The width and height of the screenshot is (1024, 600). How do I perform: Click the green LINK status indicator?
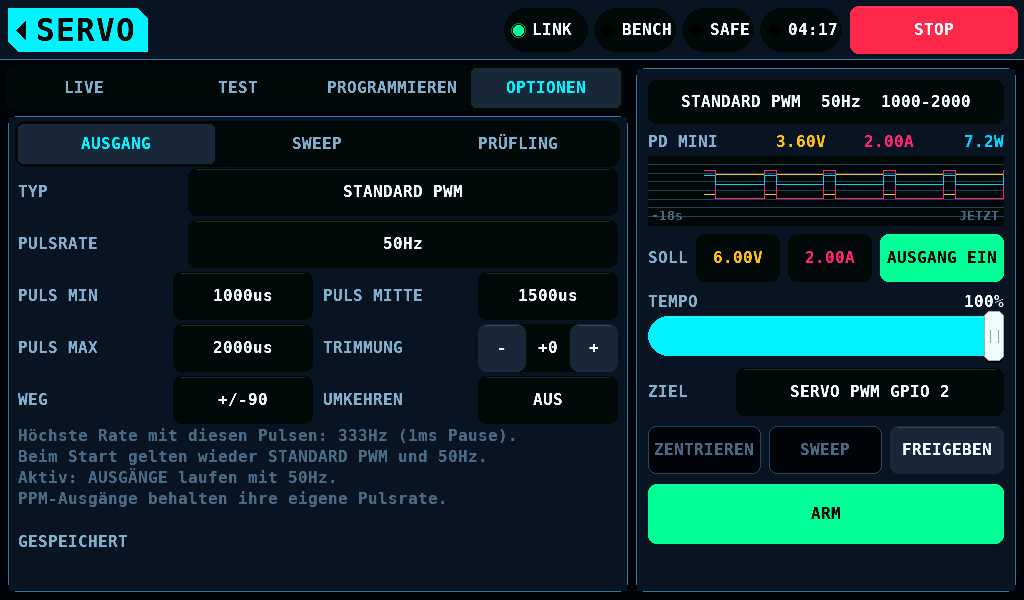(x=545, y=30)
